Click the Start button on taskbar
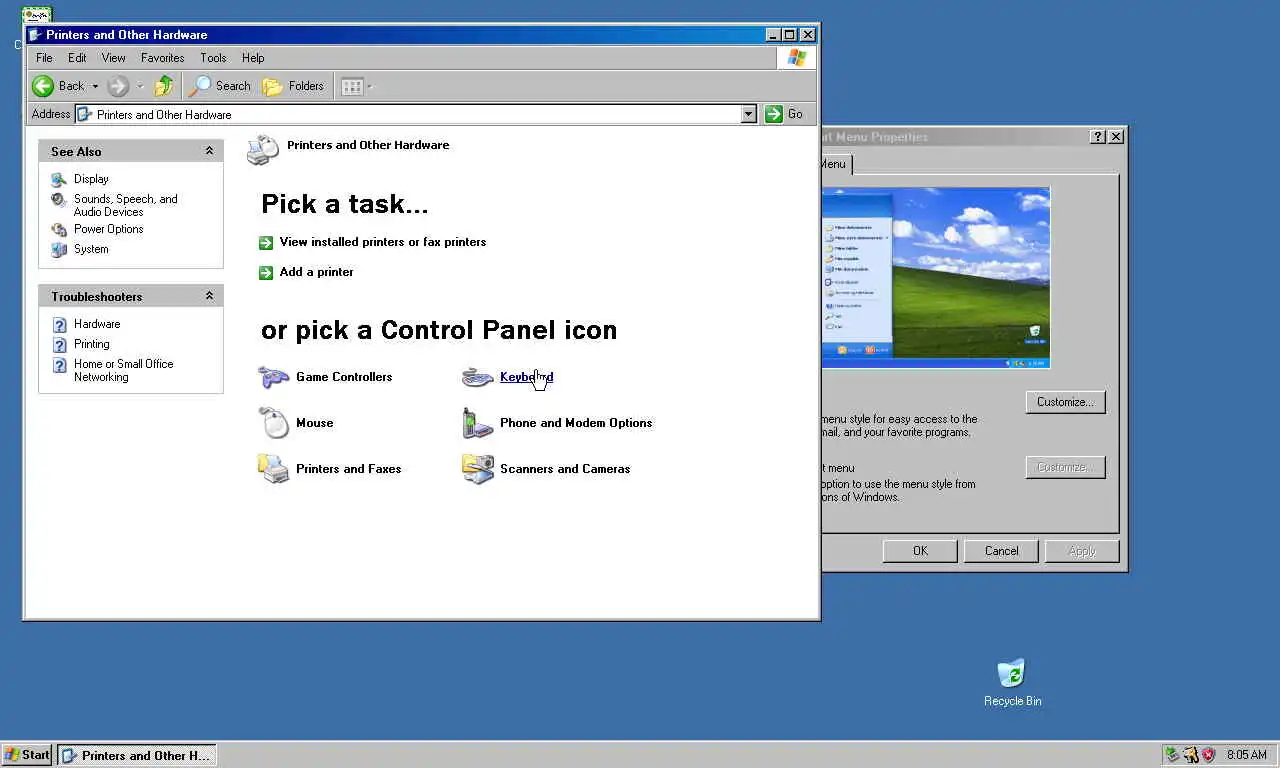Viewport: 1280px width, 768px height. (28, 755)
